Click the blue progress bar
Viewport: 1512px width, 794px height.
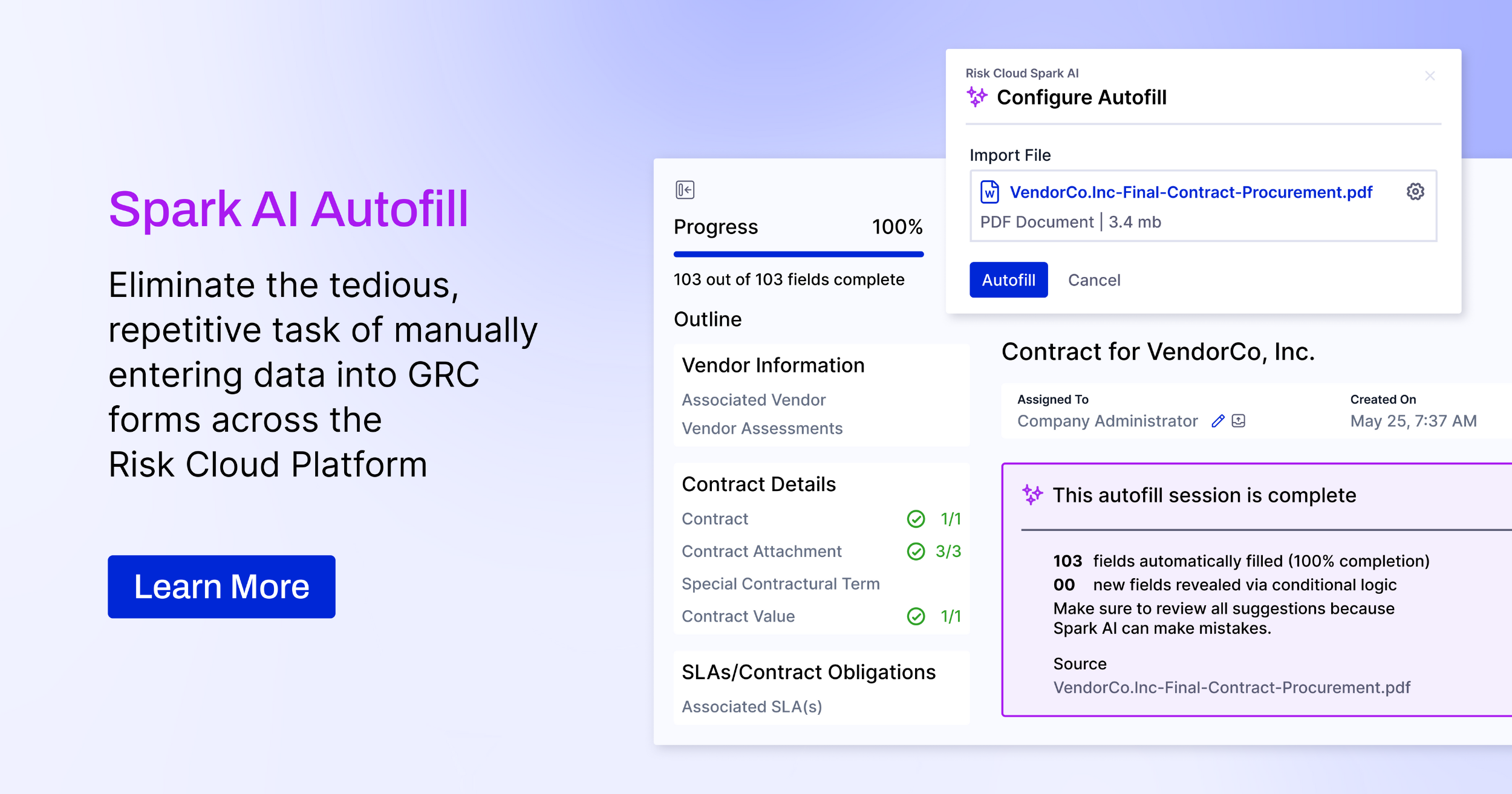tap(798, 255)
